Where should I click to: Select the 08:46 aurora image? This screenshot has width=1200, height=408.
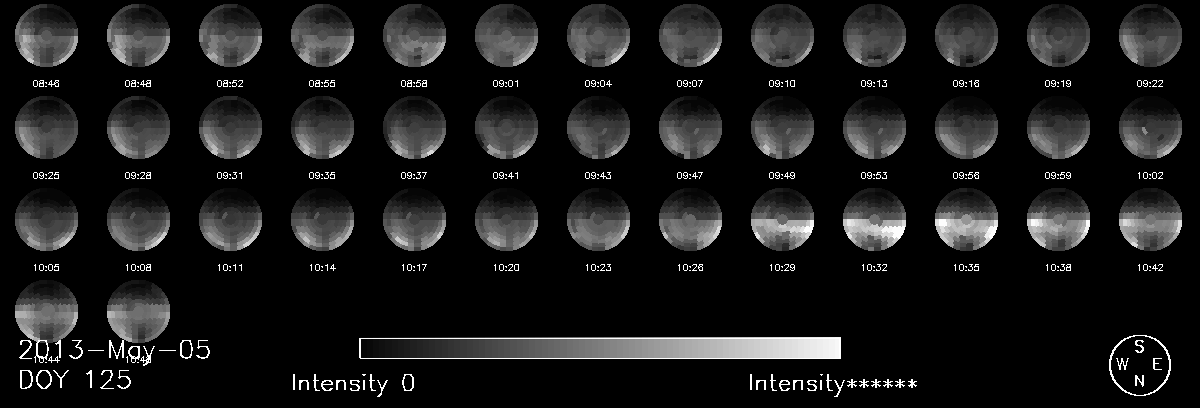point(47,36)
